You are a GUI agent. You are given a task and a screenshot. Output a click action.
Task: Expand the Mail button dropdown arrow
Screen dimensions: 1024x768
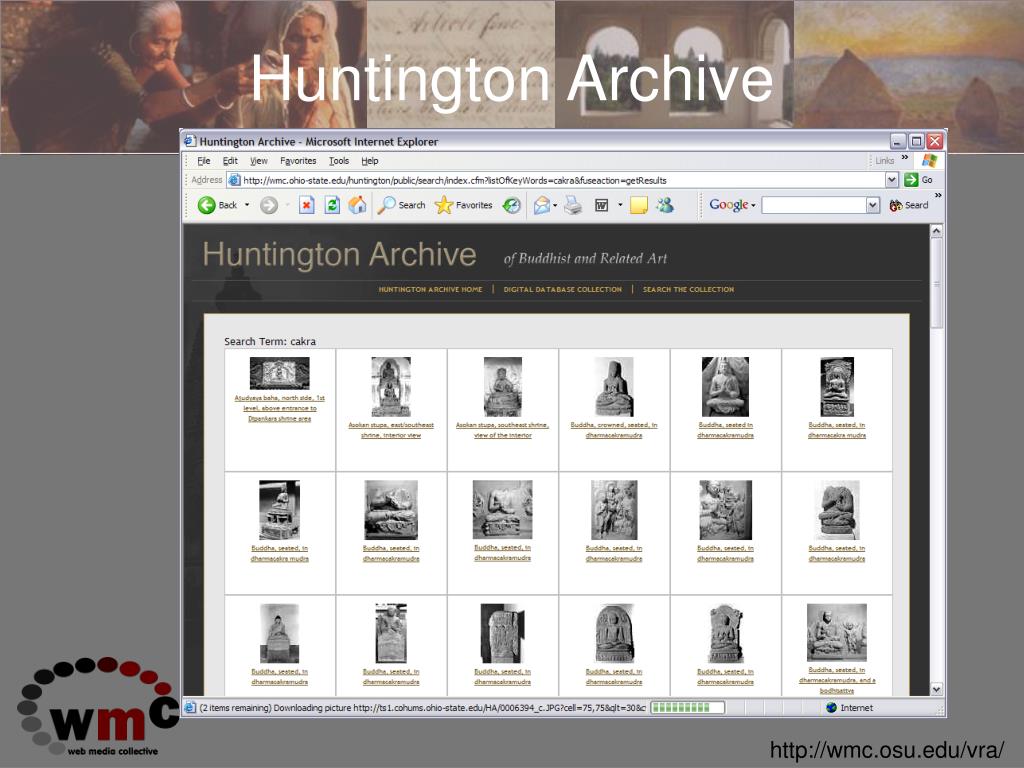pos(555,205)
